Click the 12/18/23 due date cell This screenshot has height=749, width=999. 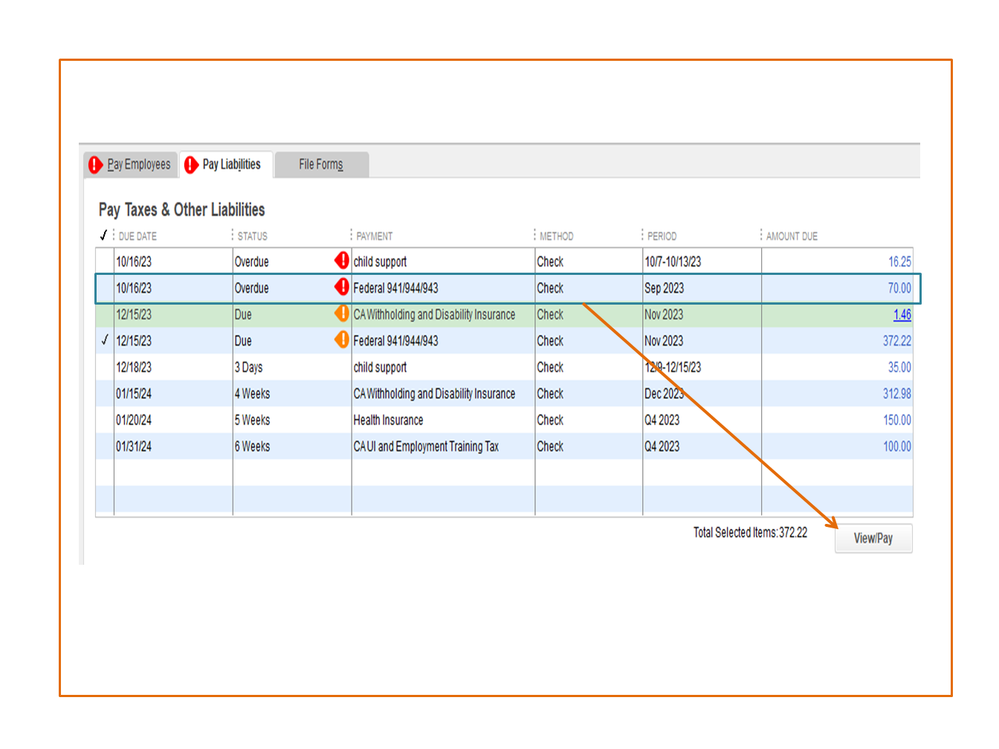click(x=173, y=367)
